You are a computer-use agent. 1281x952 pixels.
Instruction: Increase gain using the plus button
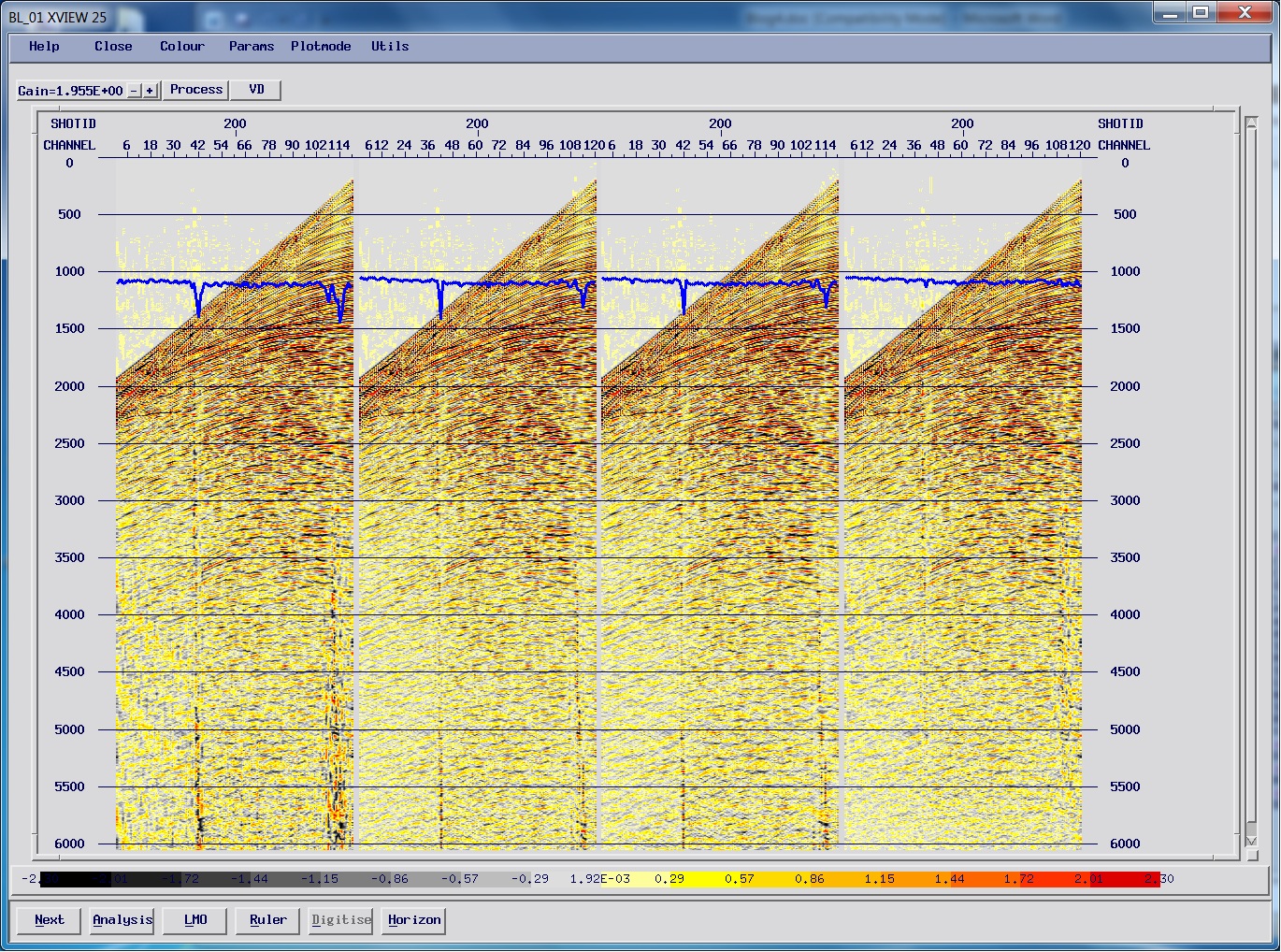pyautogui.click(x=150, y=90)
